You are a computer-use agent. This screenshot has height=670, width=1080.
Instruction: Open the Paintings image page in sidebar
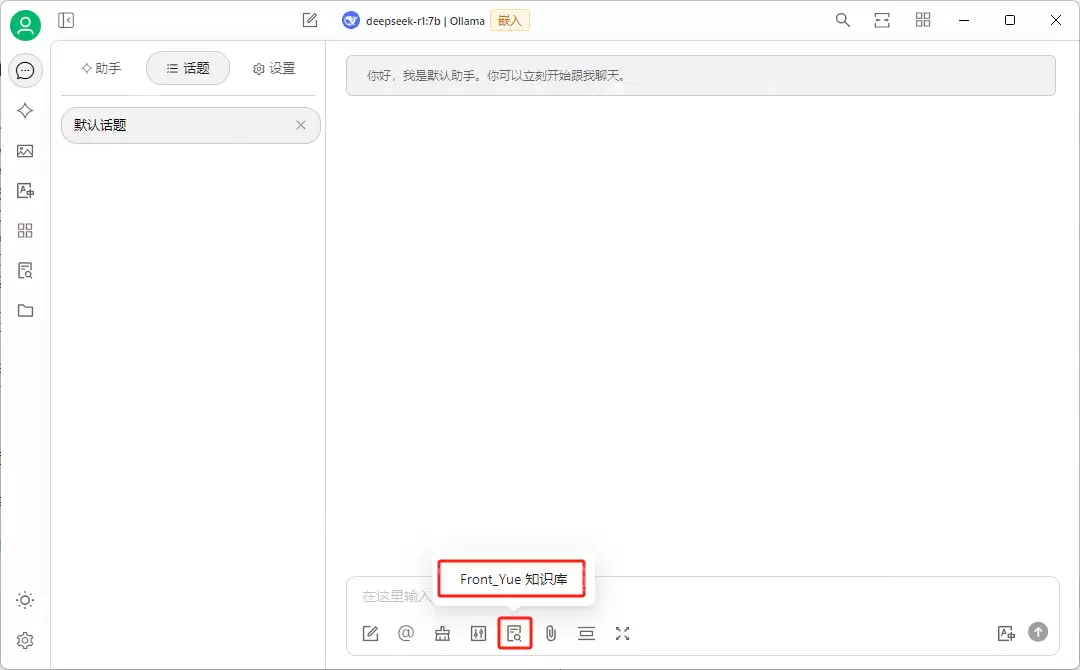click(x=26, y=151)
